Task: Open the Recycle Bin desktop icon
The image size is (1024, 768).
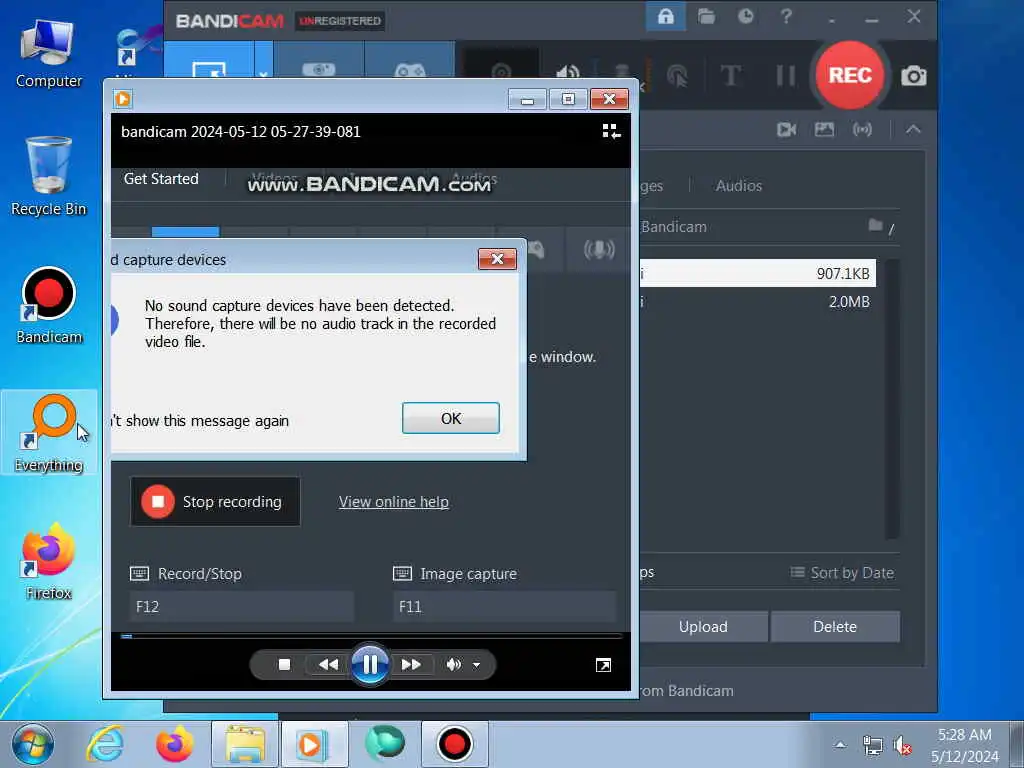Action: coord(48,176)
